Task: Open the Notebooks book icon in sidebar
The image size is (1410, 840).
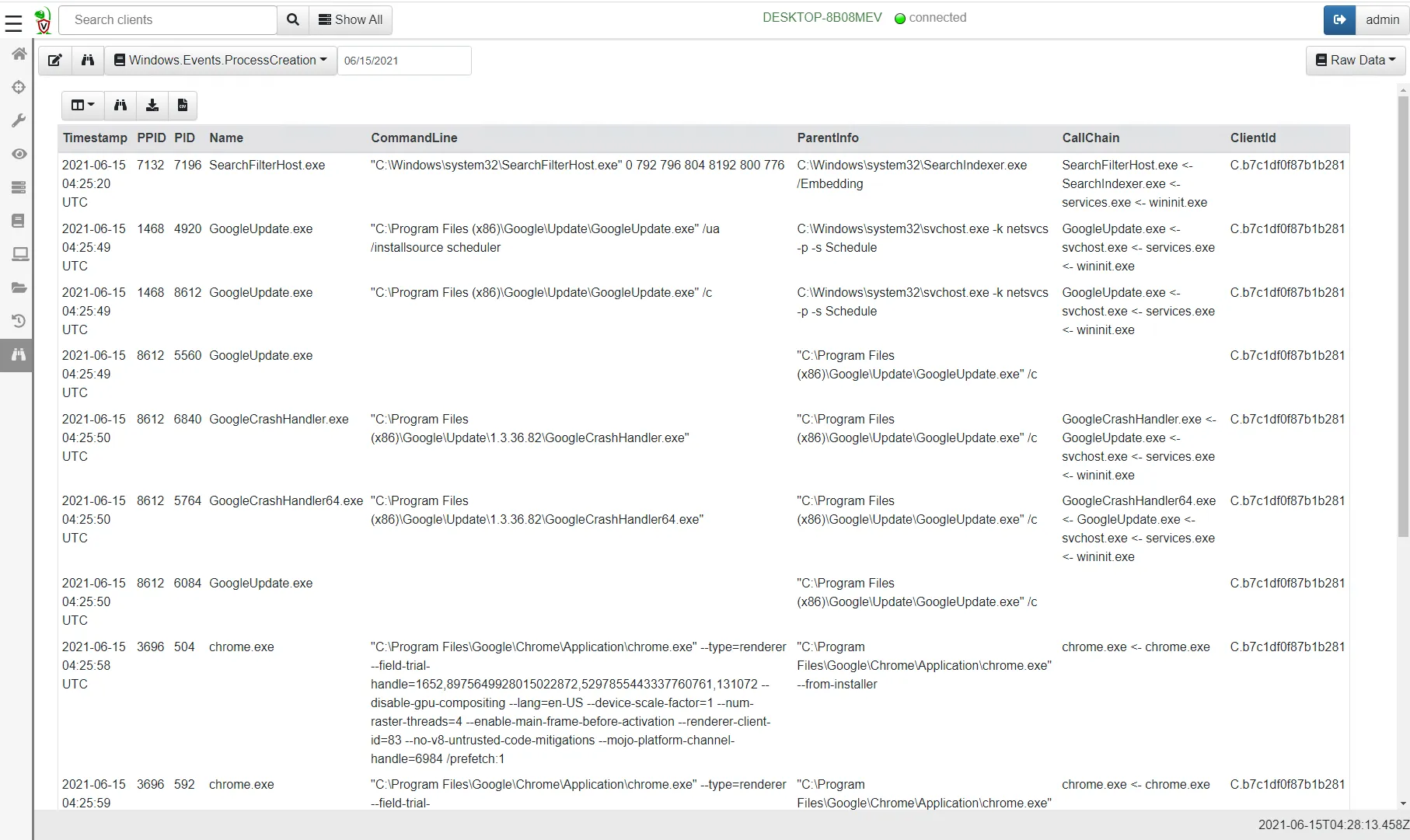Action: click(19, 221)
